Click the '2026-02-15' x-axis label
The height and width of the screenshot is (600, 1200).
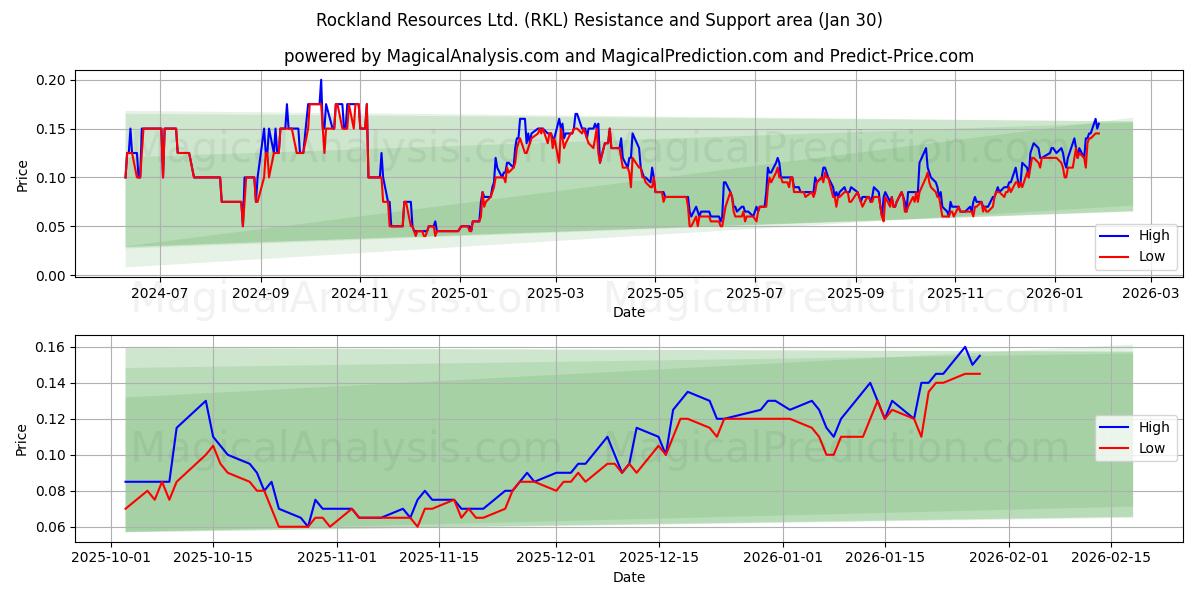point(1111,559)
